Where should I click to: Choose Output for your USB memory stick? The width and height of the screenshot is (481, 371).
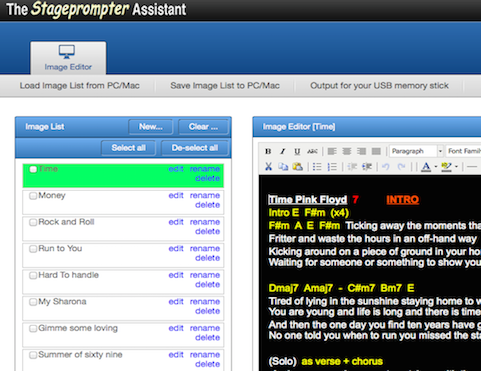point(379,86)
